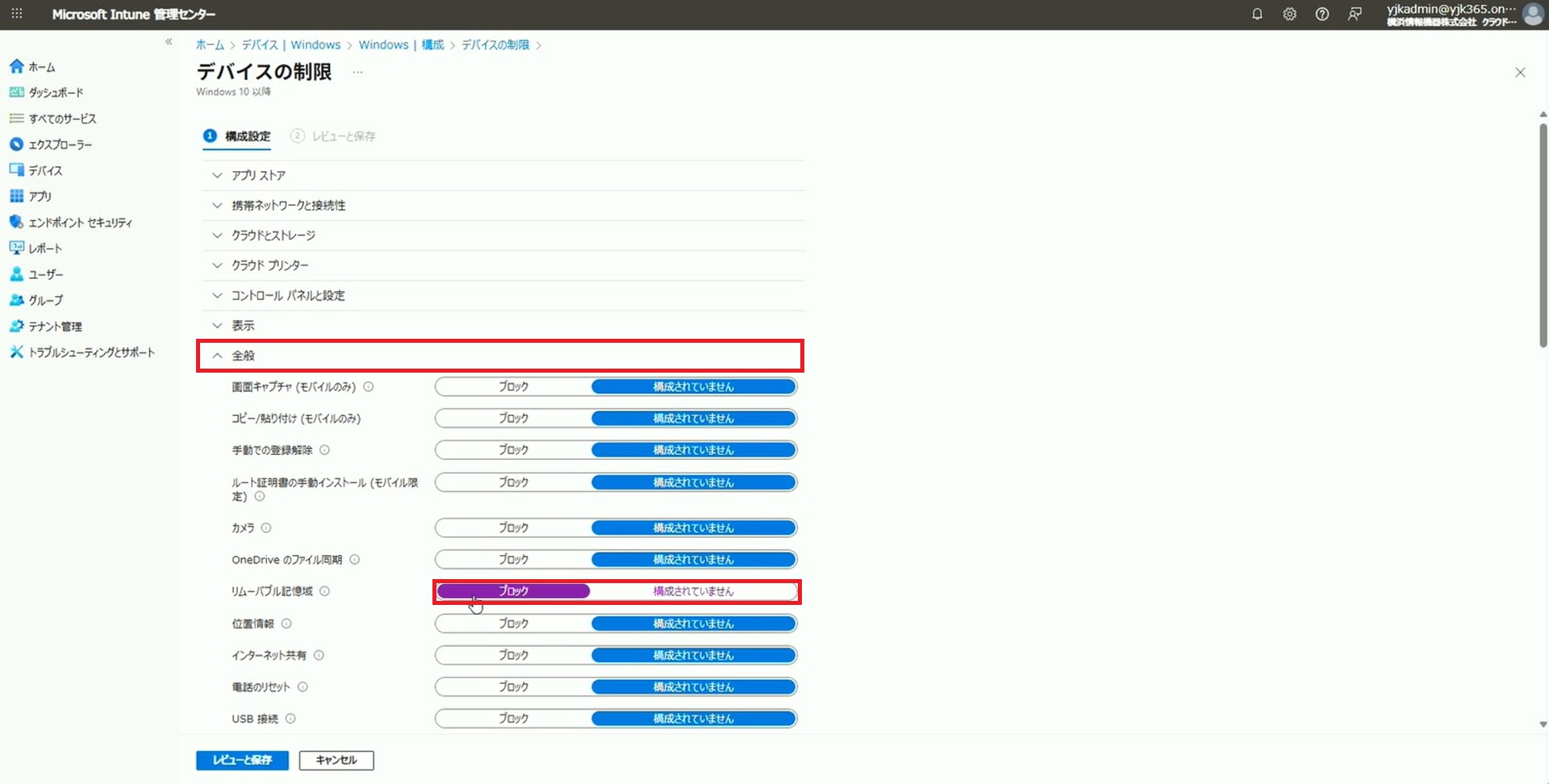Click the help question mark icon

click(x=1321, y=14)
